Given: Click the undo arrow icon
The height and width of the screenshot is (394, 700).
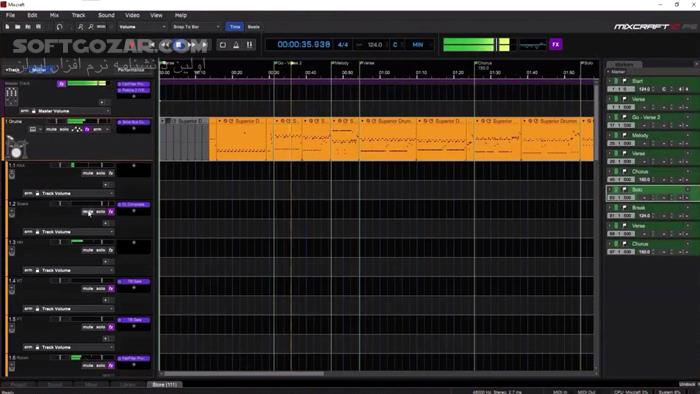Looking at the screenshot, I should 59,27.
